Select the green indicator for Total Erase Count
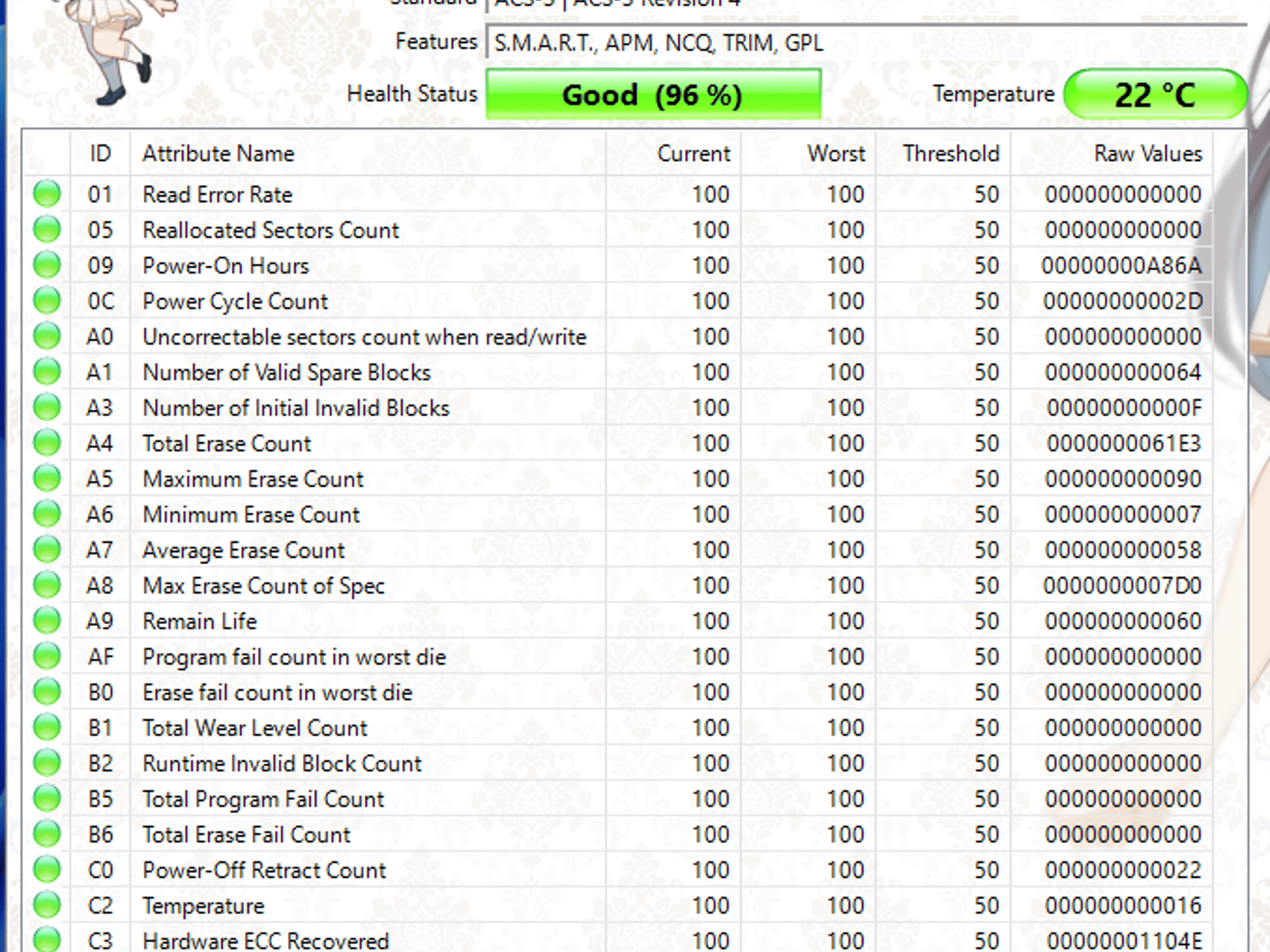 47,443
